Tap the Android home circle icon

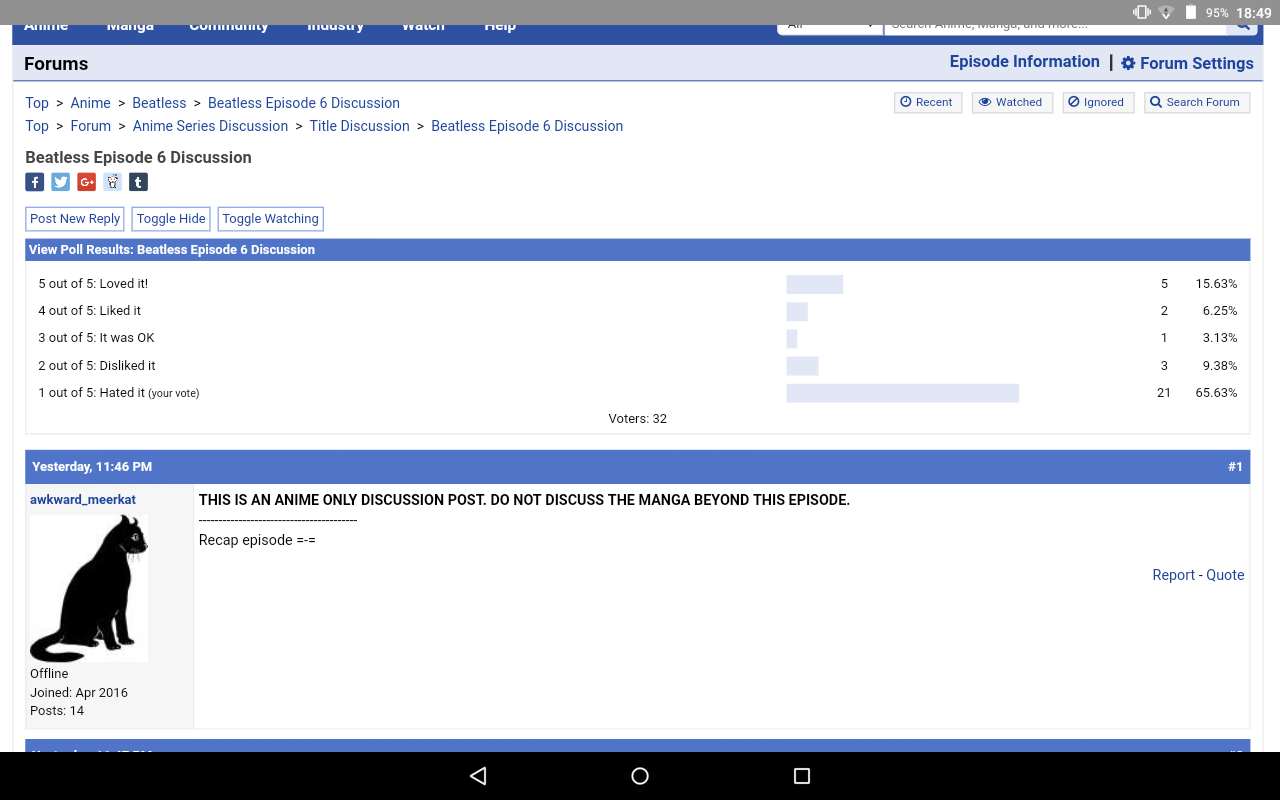click(640, 776)
